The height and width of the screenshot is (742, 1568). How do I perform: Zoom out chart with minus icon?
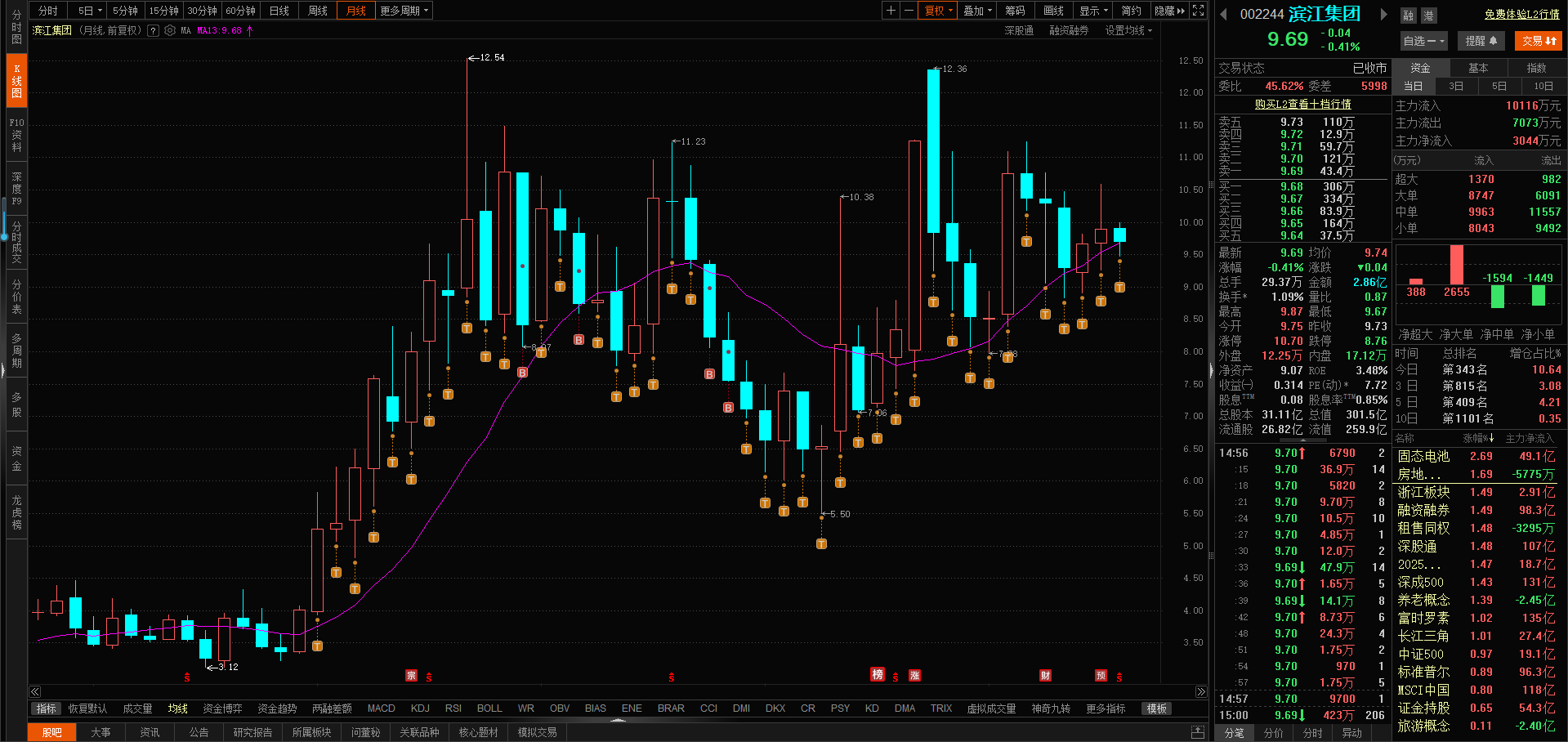909,11
